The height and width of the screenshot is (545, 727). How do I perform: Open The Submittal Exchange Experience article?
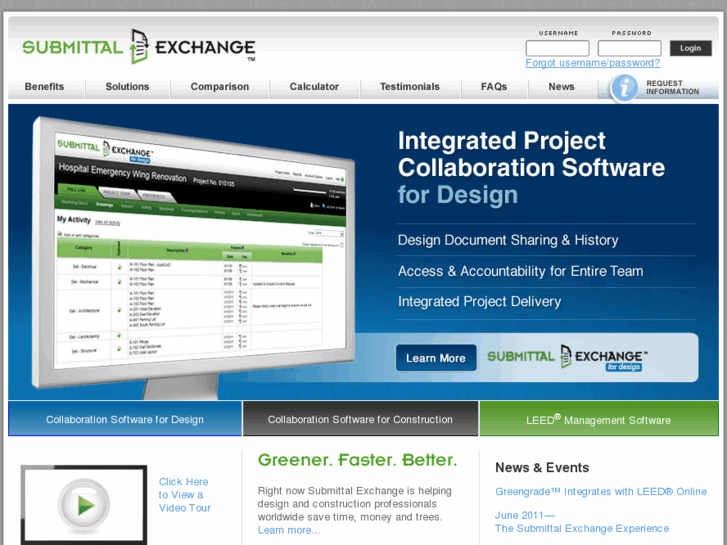582,528
